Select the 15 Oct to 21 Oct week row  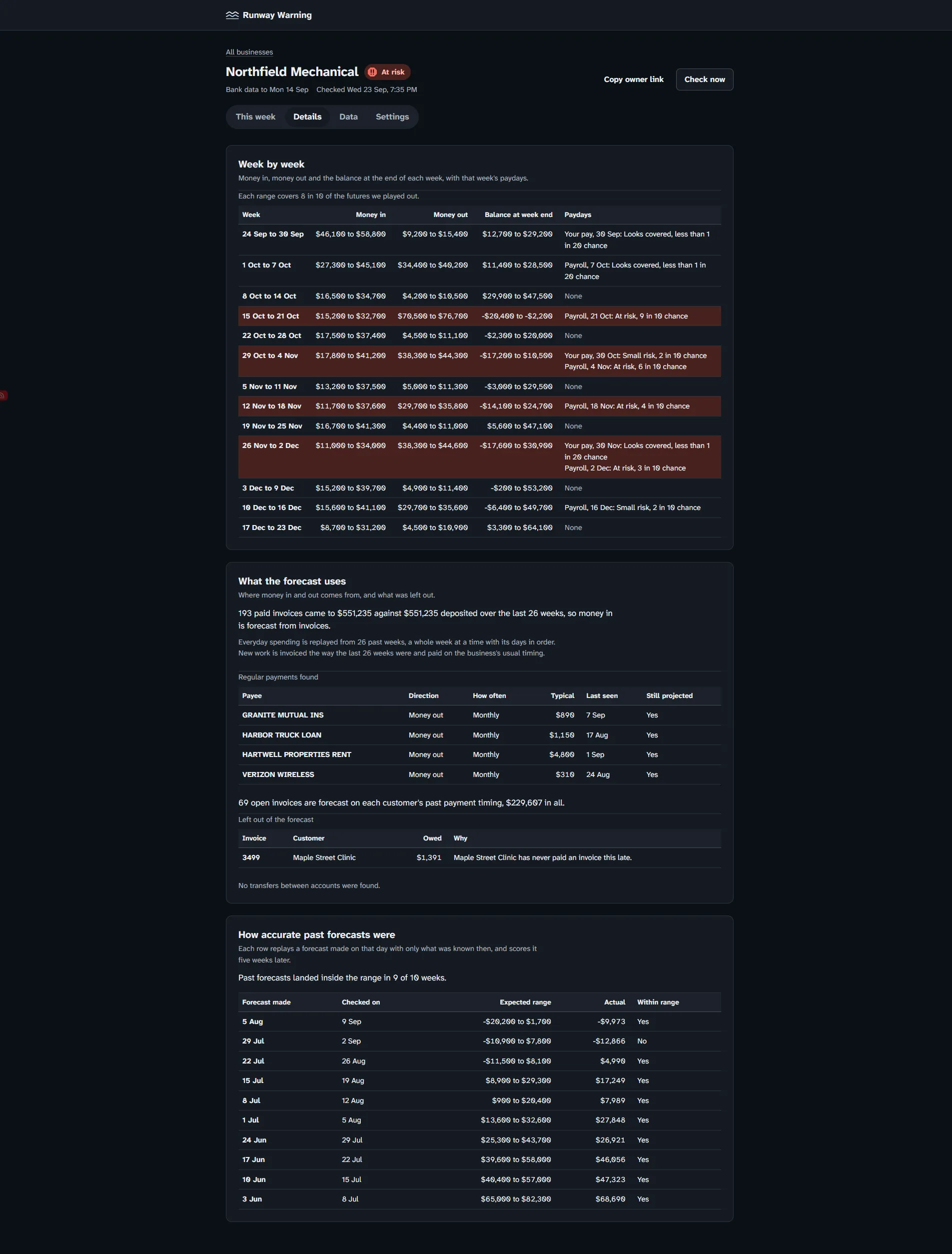pyautogui.click(x=479, y=316)
